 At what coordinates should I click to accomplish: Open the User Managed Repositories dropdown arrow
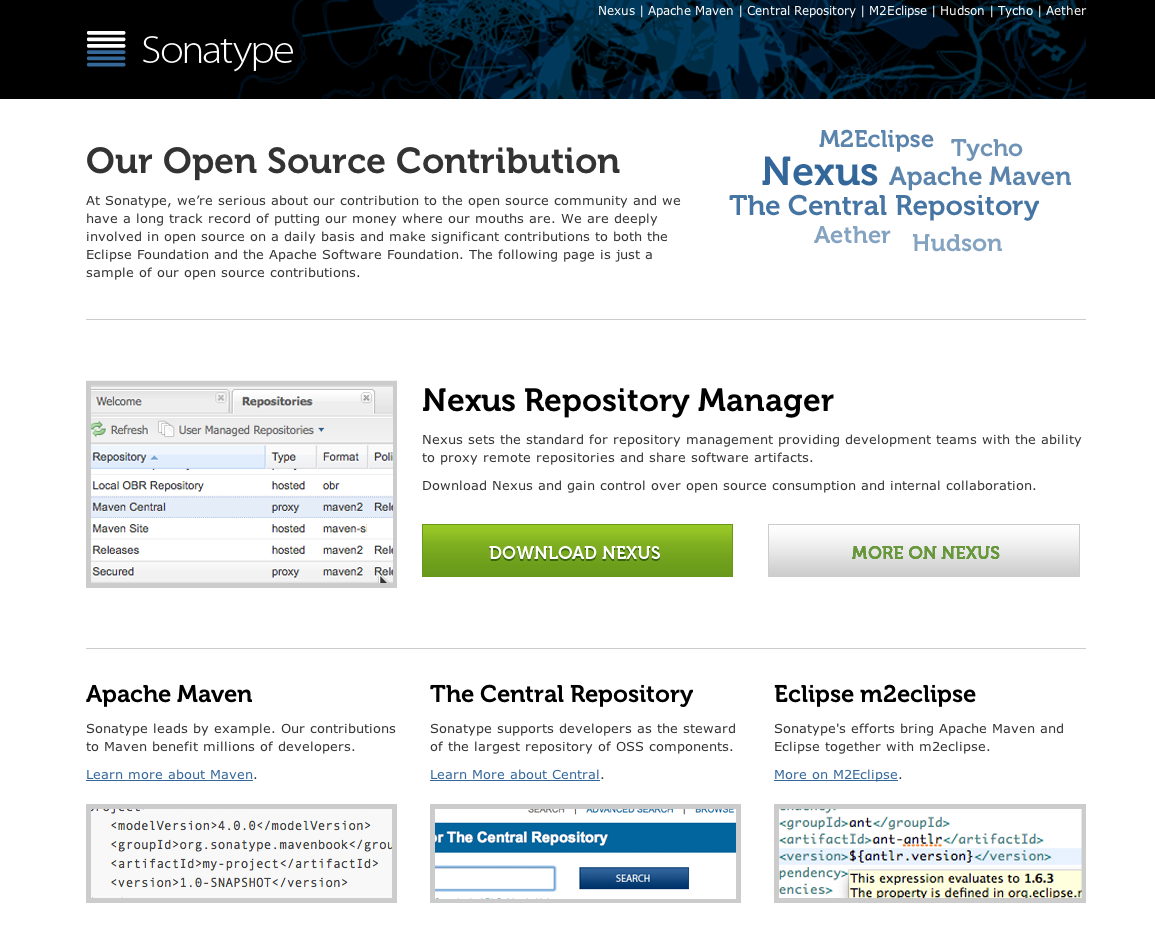click(321, 430)
